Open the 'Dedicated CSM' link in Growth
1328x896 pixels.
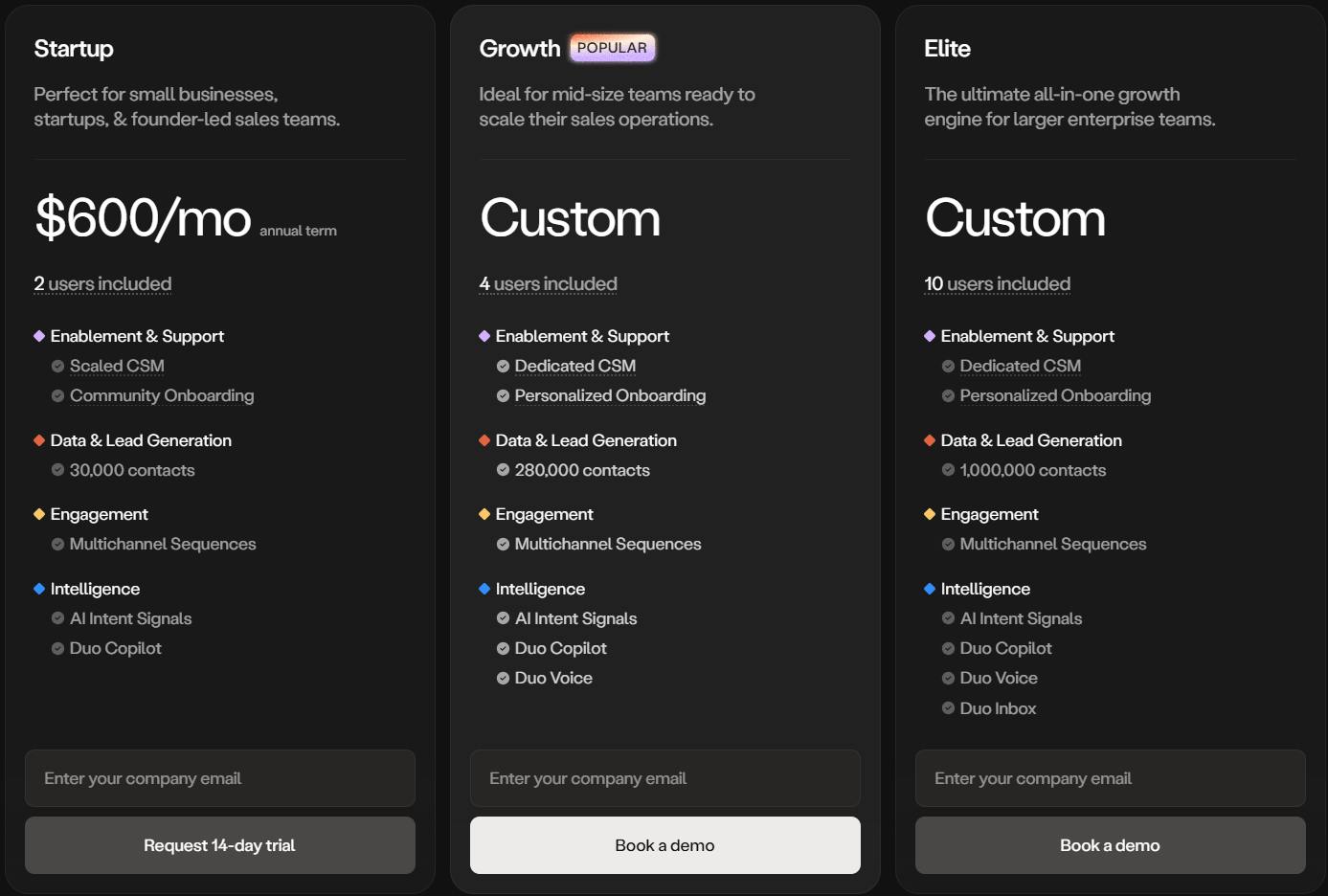click(574, 366)
